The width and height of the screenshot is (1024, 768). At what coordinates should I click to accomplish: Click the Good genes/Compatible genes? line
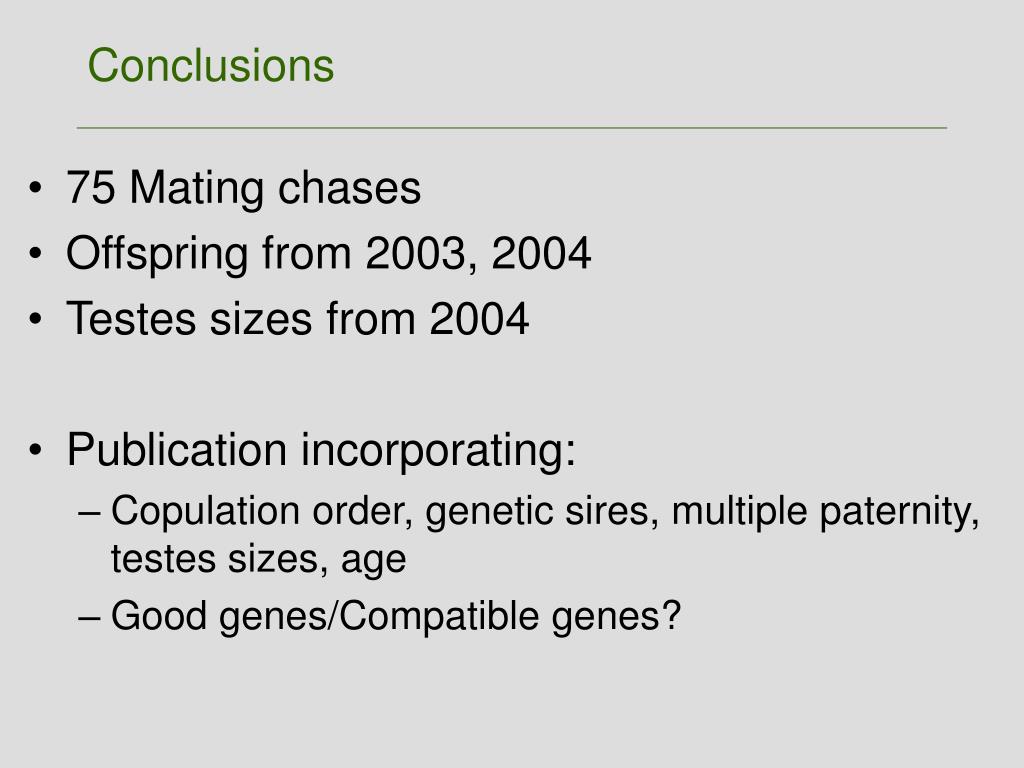click(x=396, y=616)
